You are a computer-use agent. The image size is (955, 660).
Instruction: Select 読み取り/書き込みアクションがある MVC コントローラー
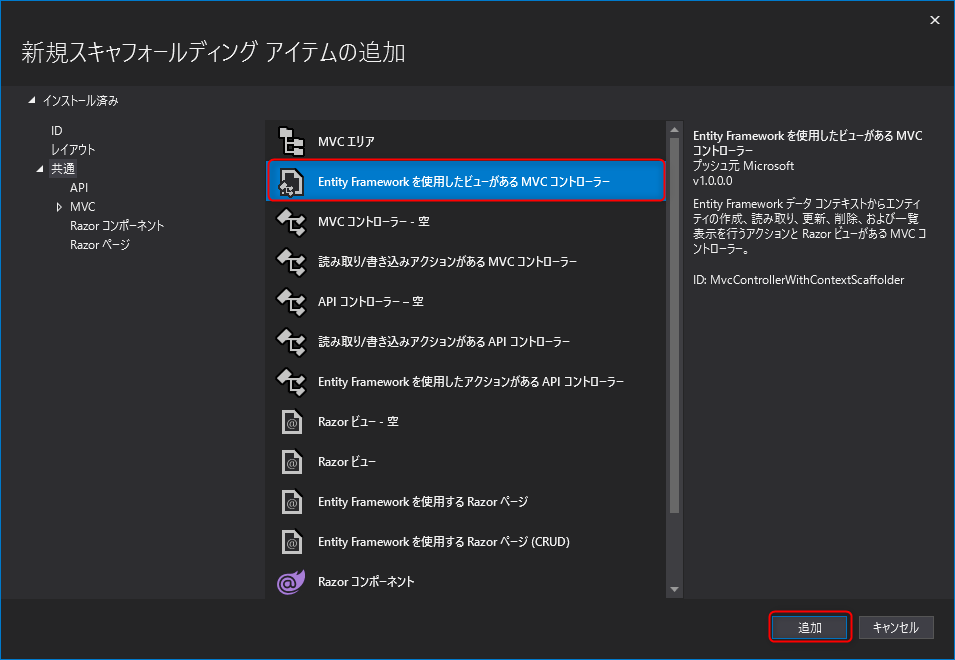(447, 262)
